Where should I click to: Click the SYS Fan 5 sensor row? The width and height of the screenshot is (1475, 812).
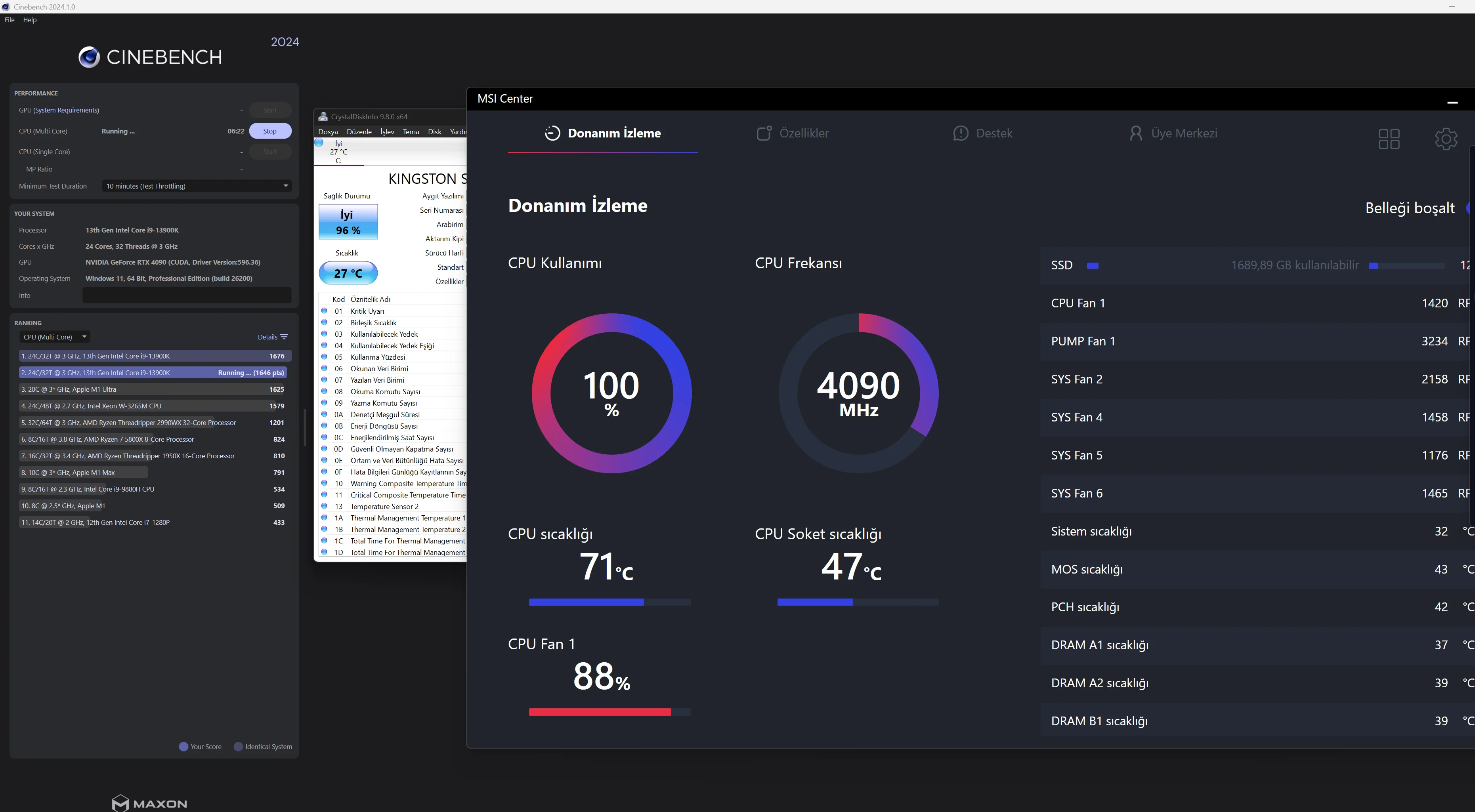(x=1257, y=456)
